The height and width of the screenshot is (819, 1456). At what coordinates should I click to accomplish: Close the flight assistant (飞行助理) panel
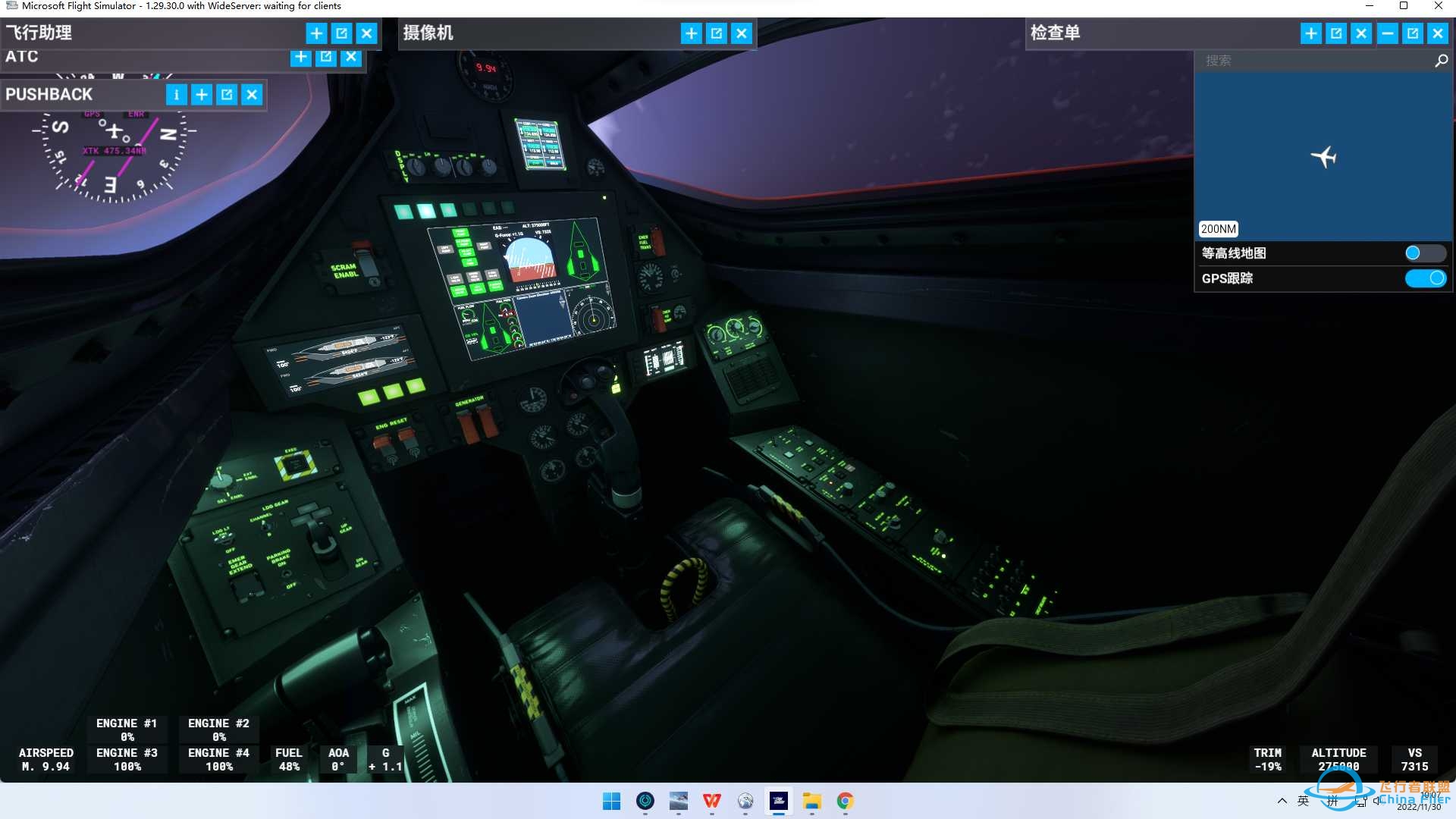366,33
